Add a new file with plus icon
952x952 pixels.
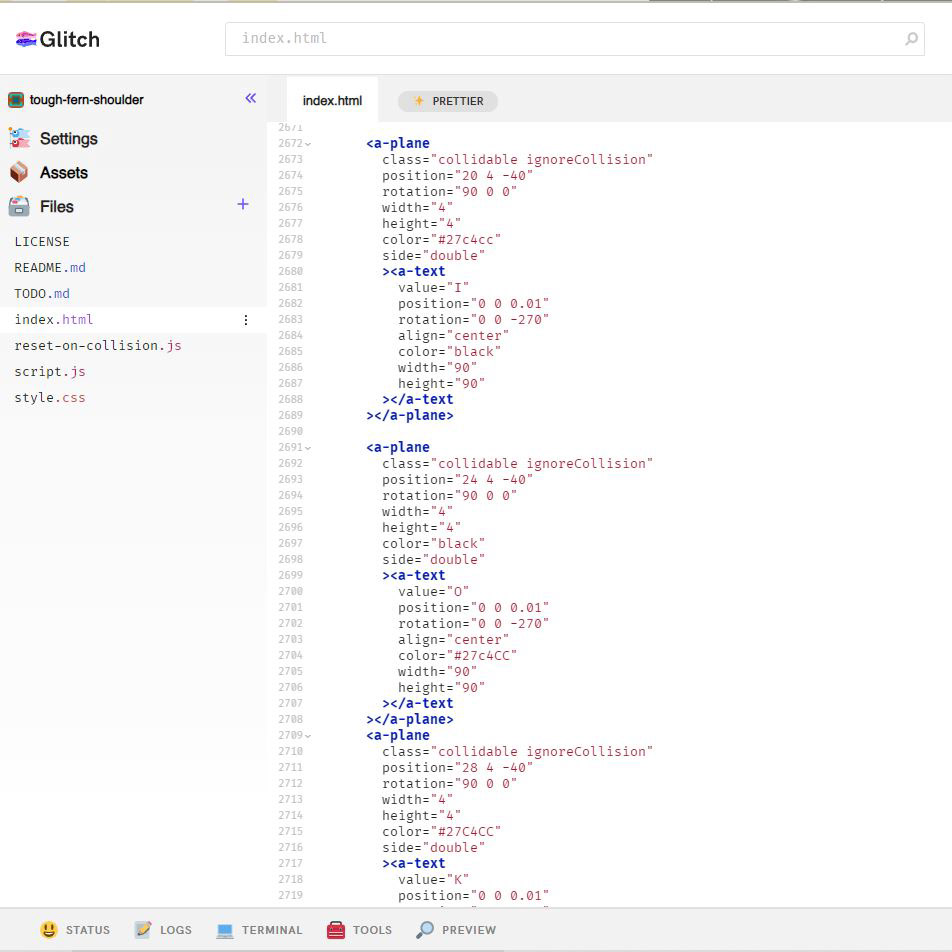[243, 205]
